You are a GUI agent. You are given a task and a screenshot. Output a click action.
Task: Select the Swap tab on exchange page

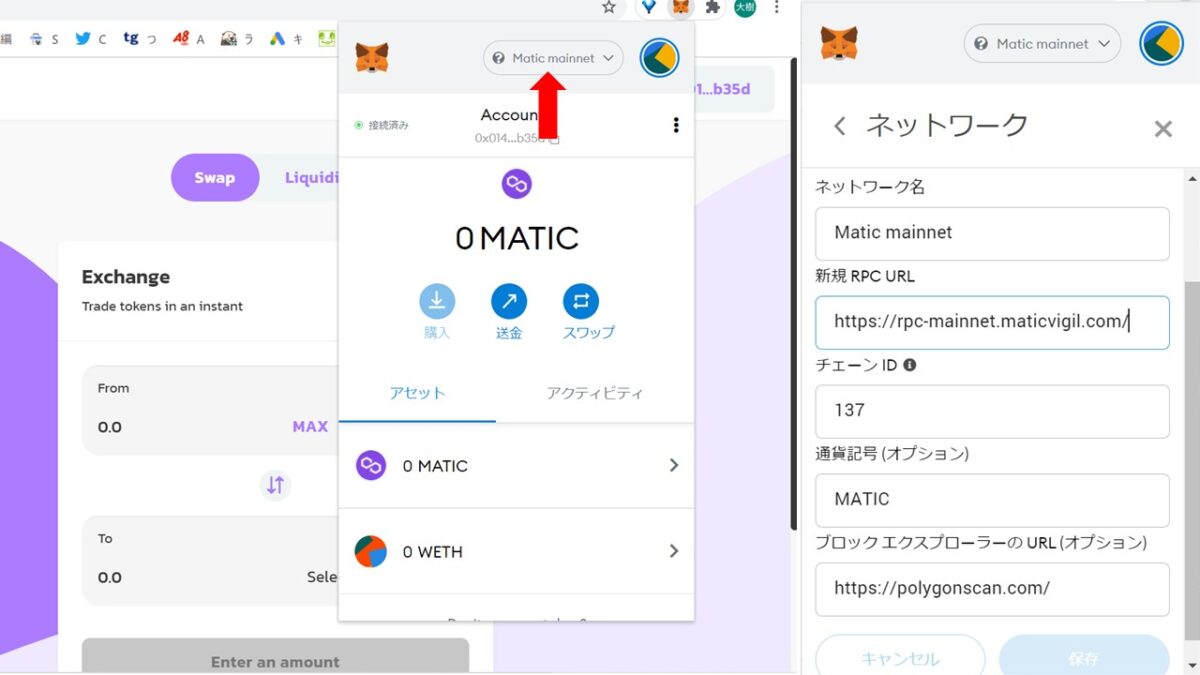tap(215, 178)
